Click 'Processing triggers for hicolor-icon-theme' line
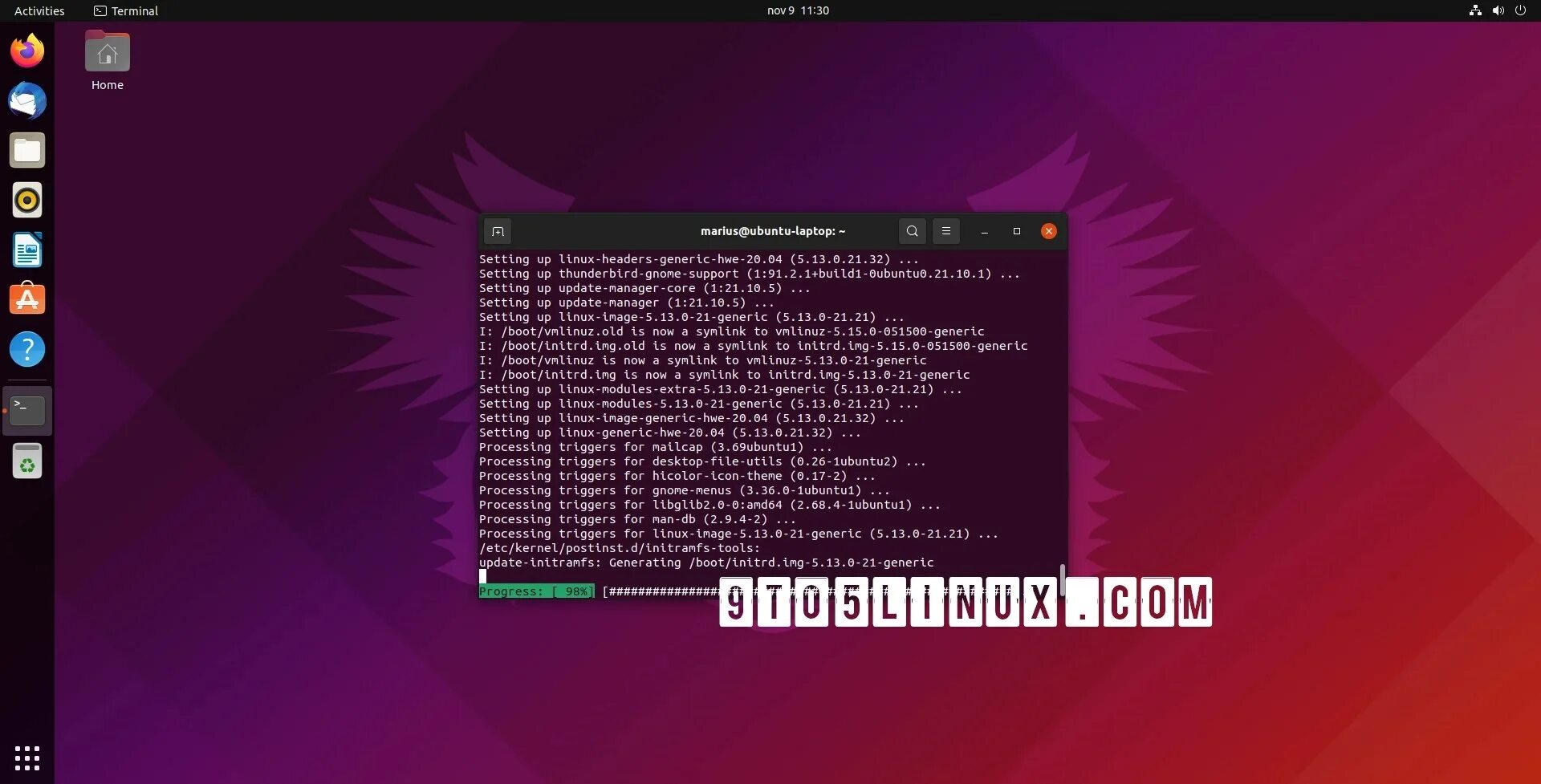Screen dimensions: 1541x784 (677, 476)
